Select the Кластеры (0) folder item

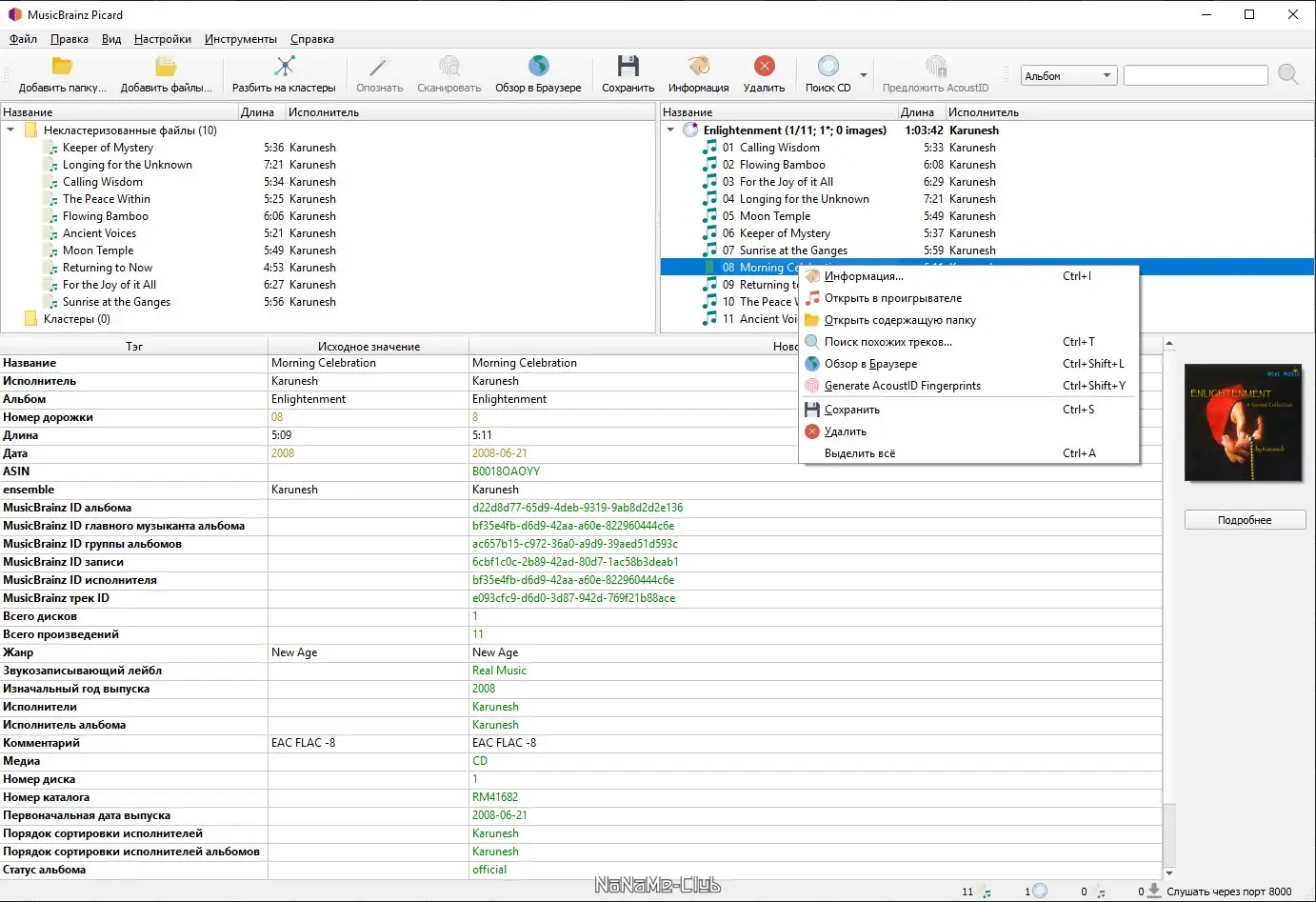77,319
